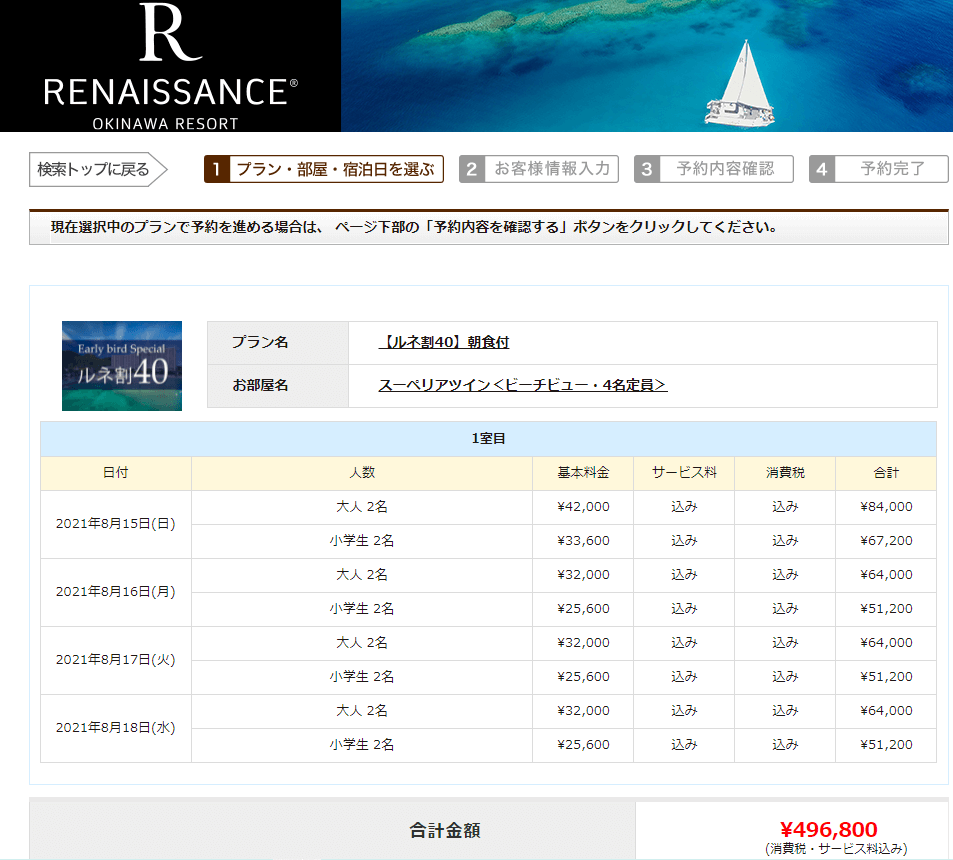The image size is (953, 860).
Task: Select step 2 お客様情報入力
Action: click(538, 169)
